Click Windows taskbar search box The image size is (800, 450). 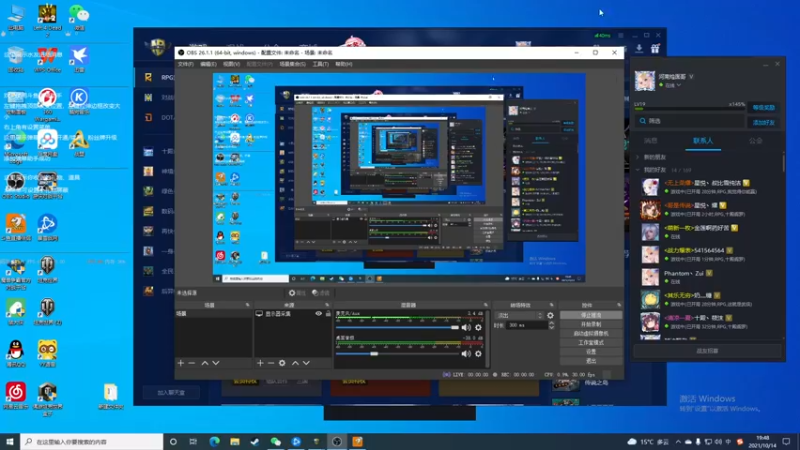[x=92, y=441]
